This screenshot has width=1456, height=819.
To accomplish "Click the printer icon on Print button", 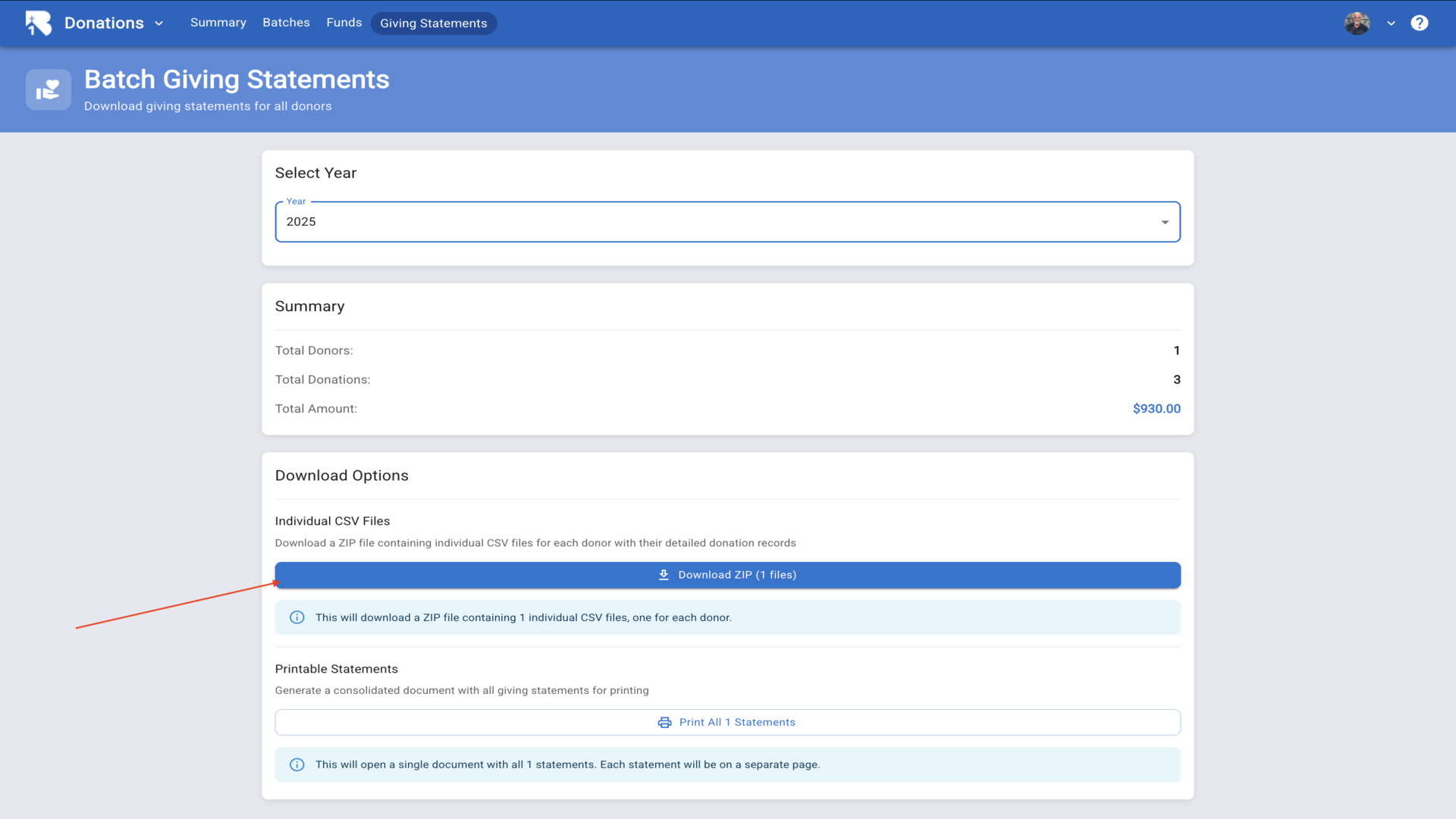I will [x=664, y=722].
